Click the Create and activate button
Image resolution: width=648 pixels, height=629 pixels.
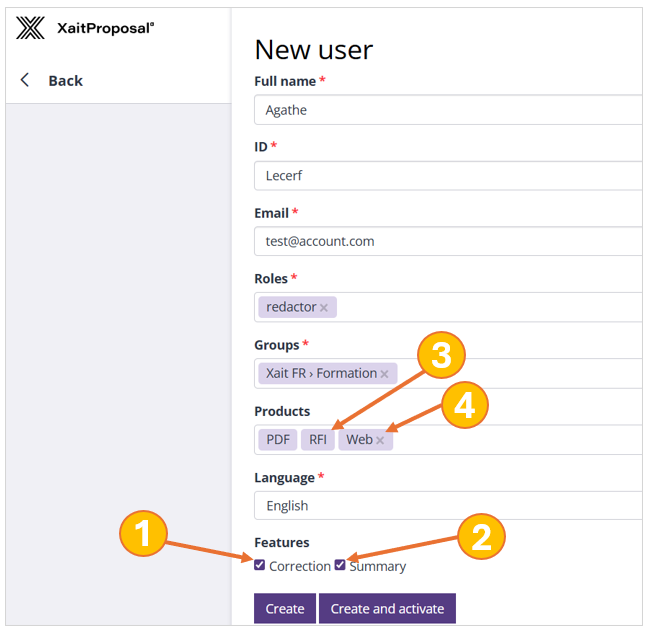pyautogui.click(x=387, y=608)
